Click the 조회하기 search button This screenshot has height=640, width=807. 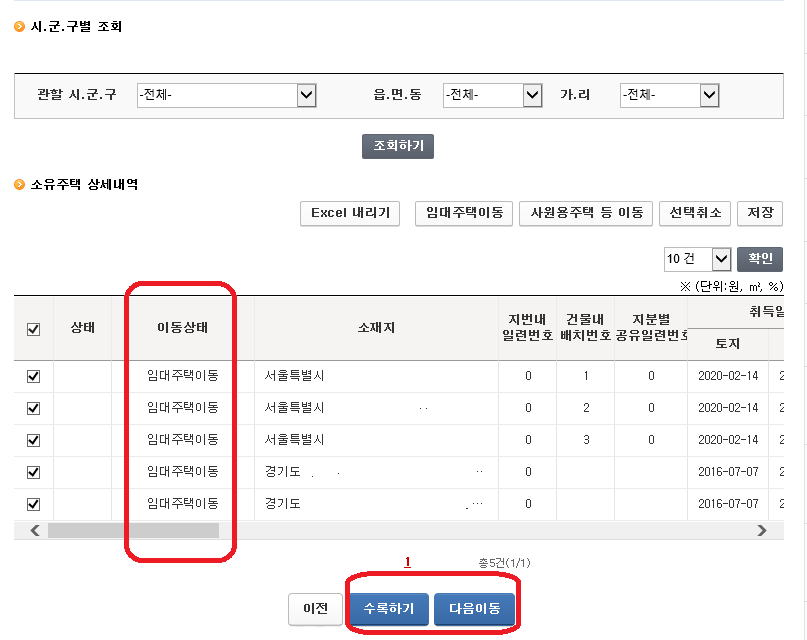point(397,145)
